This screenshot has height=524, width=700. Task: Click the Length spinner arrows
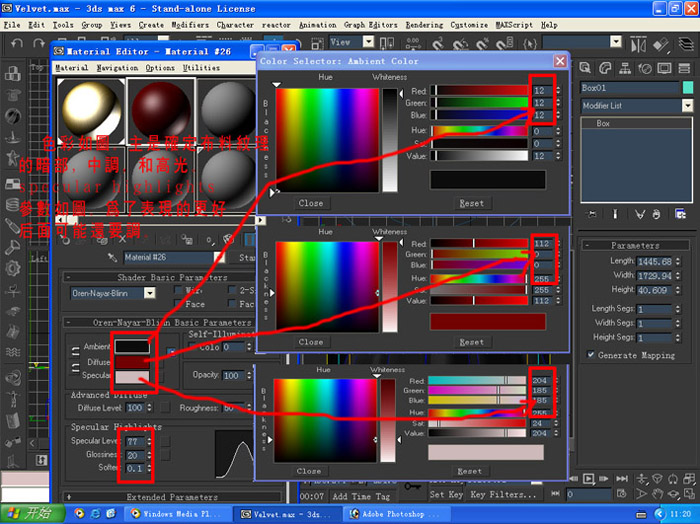678,261
